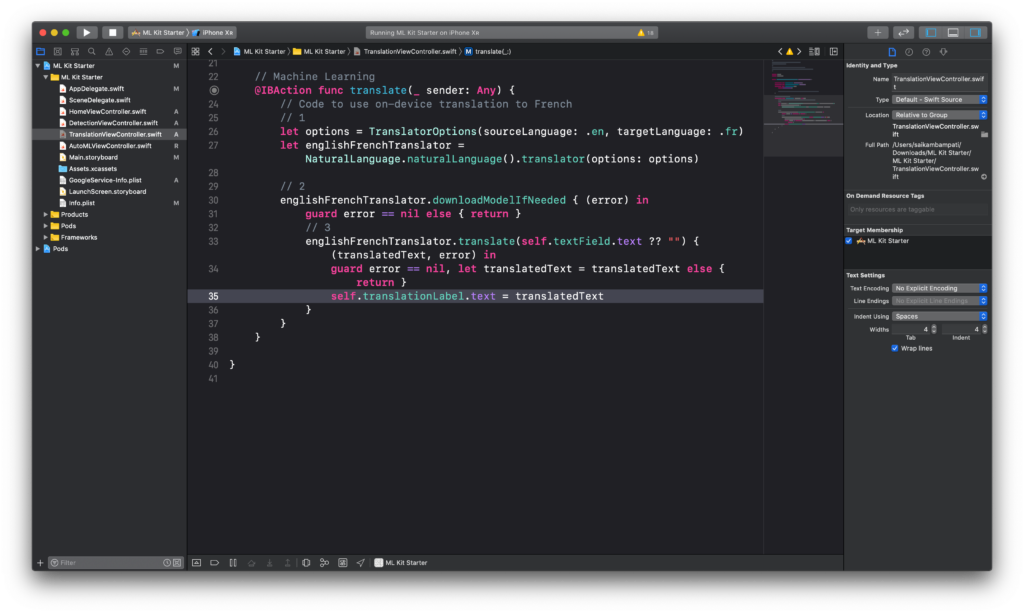
Task: Open the editor options menu
Action: 814,52
